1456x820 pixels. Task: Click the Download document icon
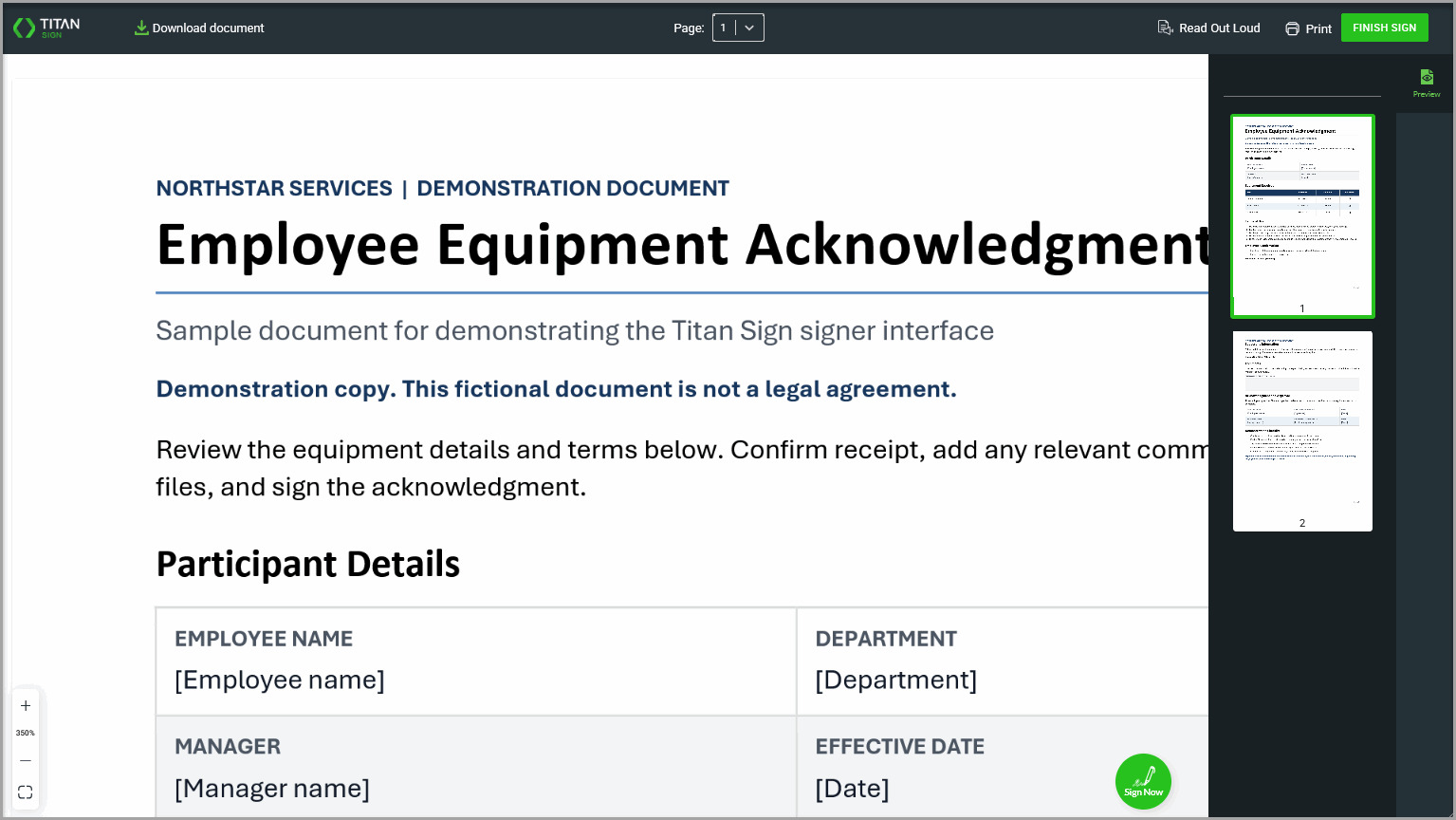141,28
